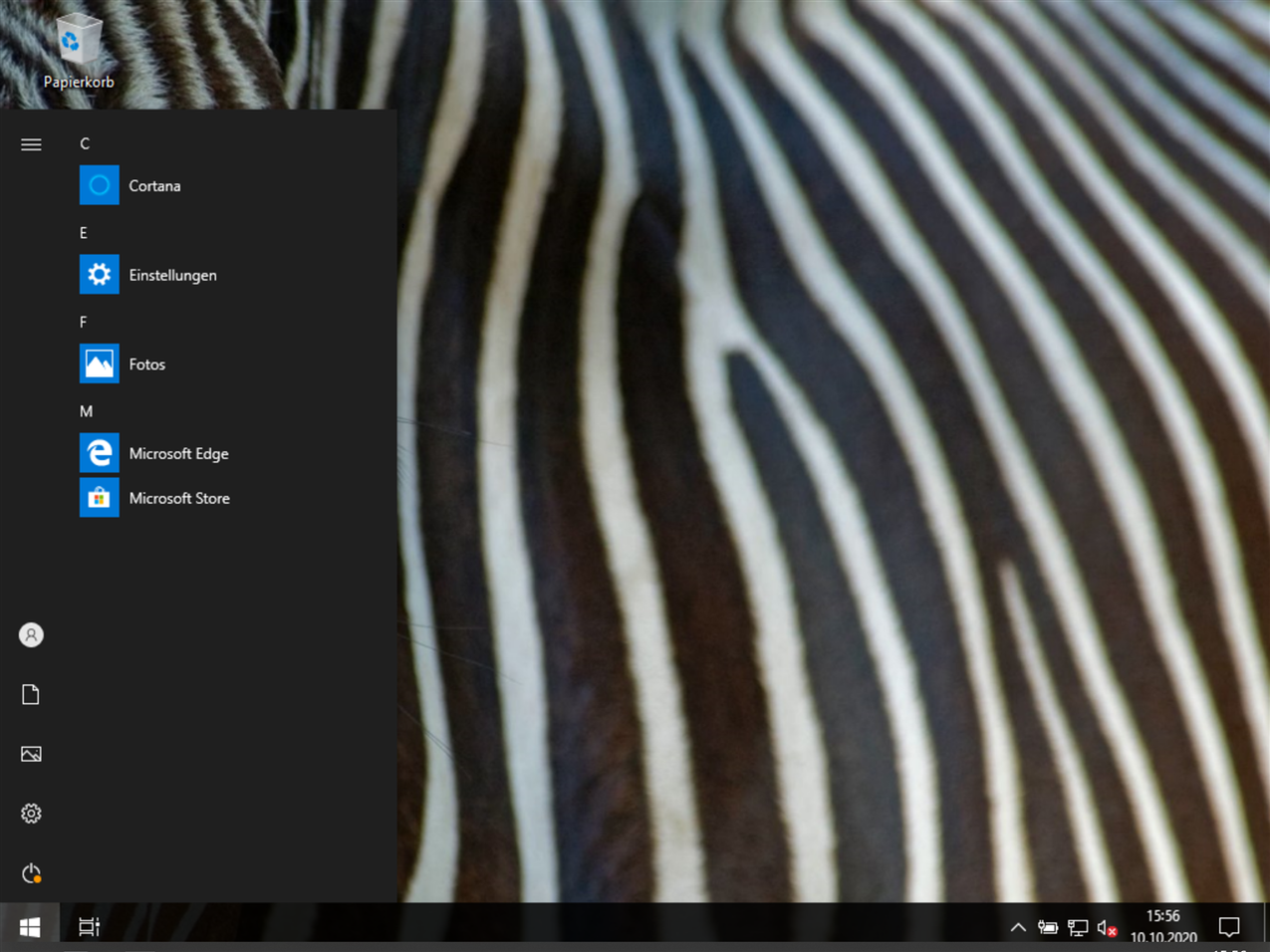Jump to letter group E header
This screenshot has width=1270, height=952.
click(x=84, y=233)
